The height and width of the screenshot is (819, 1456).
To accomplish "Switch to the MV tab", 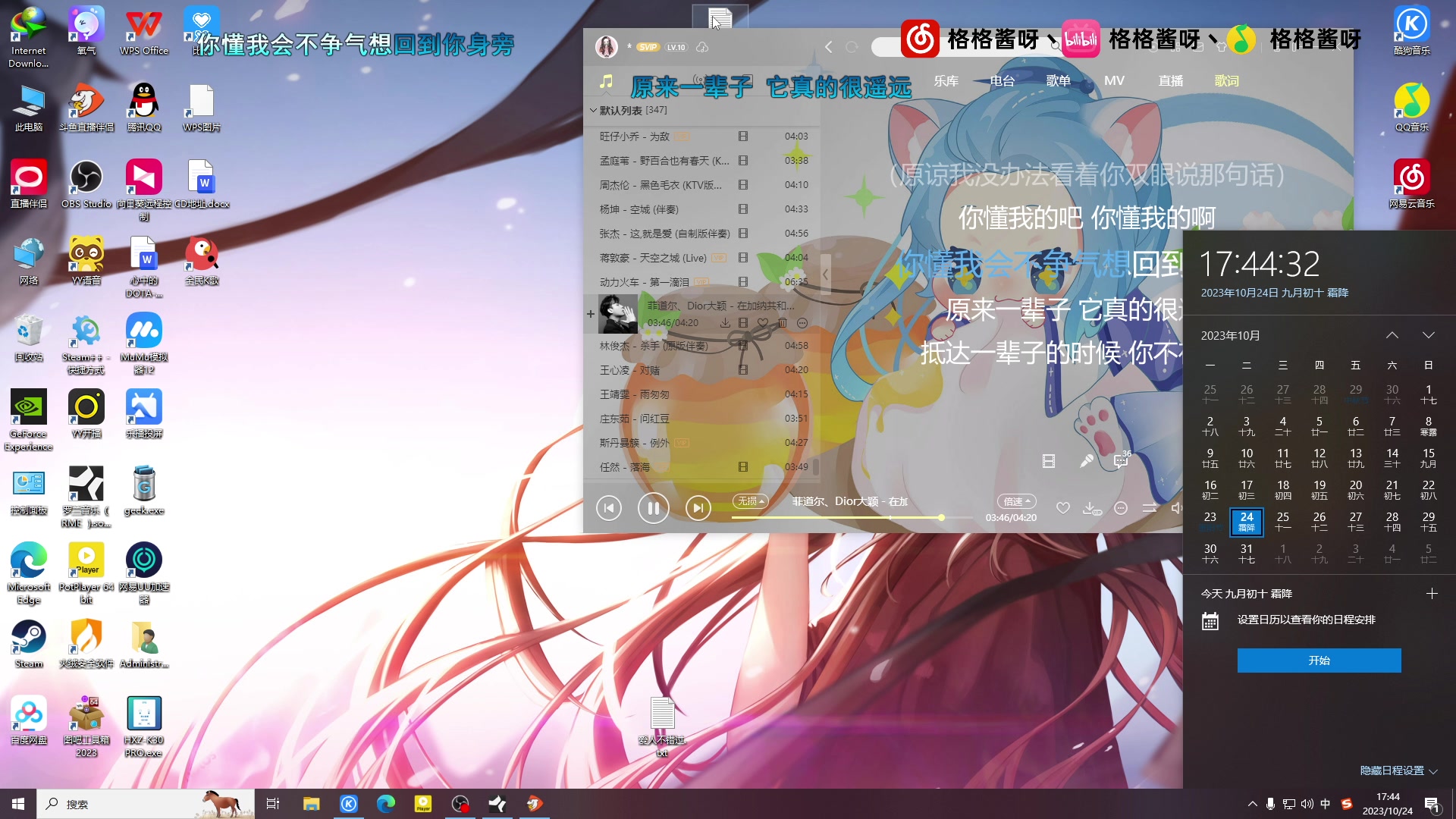I will (x=1114, y=81).
